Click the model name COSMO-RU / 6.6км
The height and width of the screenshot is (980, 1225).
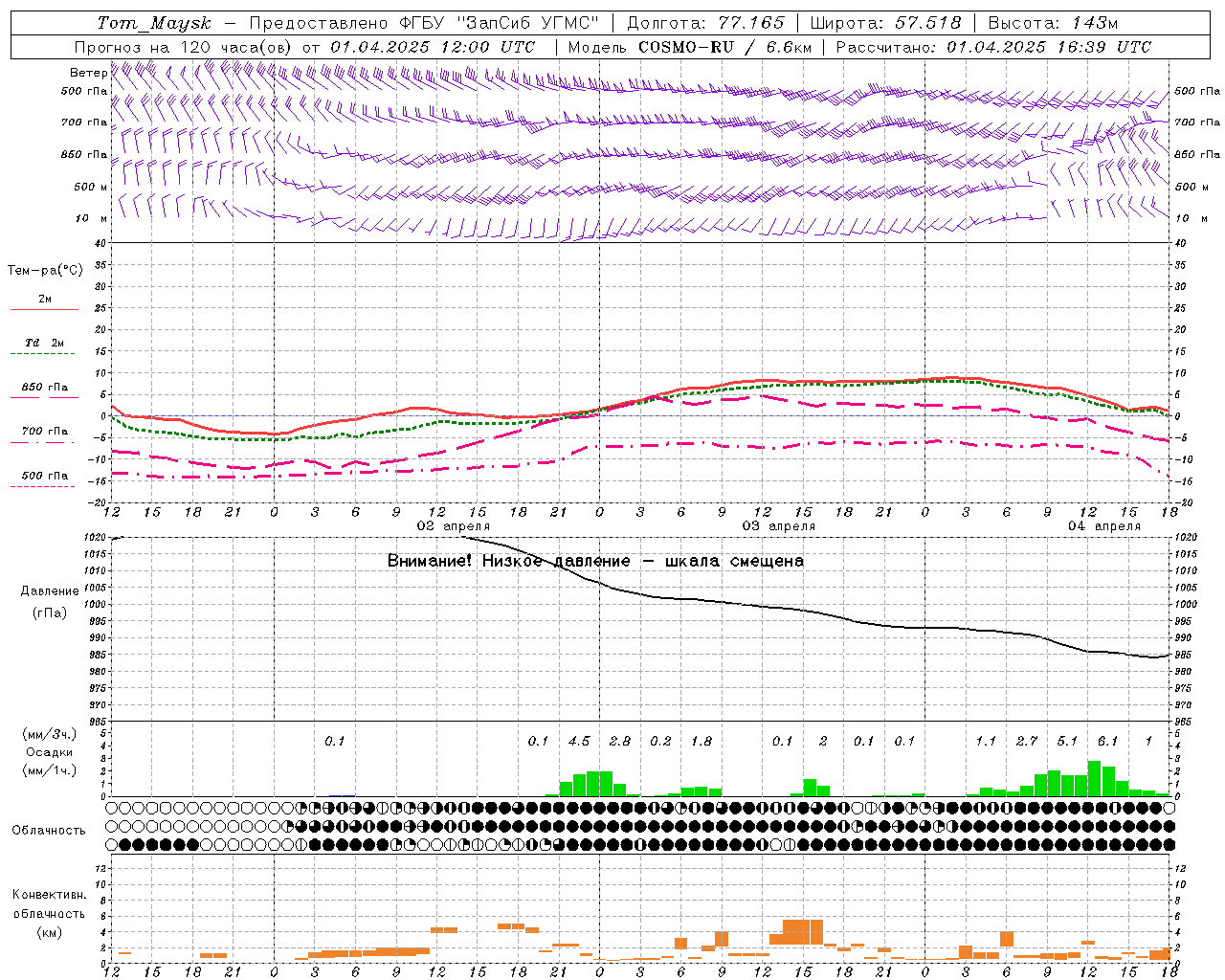(x=724, y=47)
